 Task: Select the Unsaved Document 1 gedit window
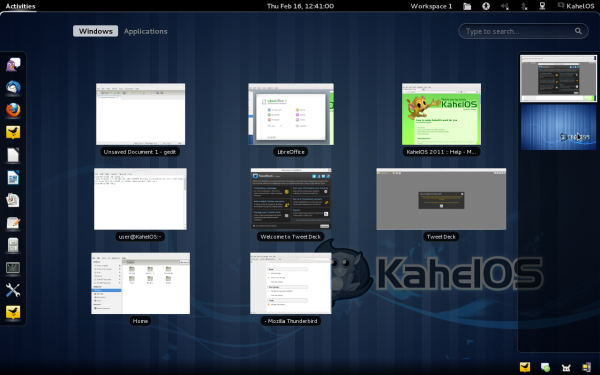(140, 114)
